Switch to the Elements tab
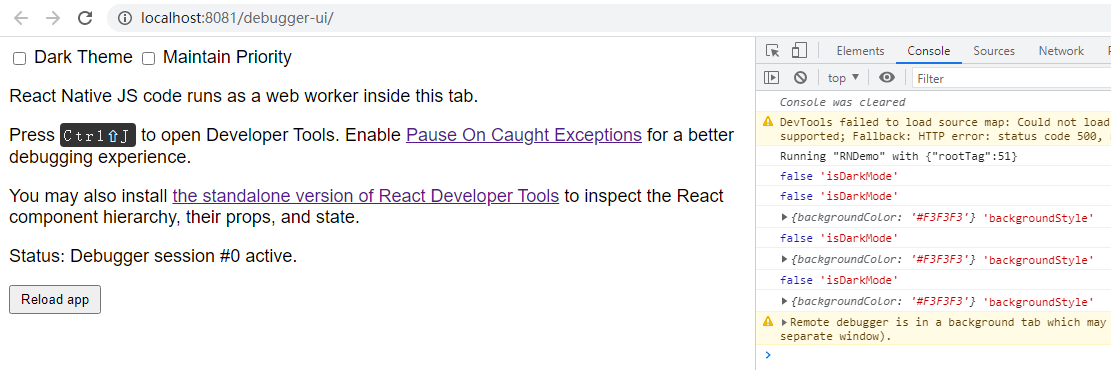The image size is (1111, 370). tap(860, 51)
